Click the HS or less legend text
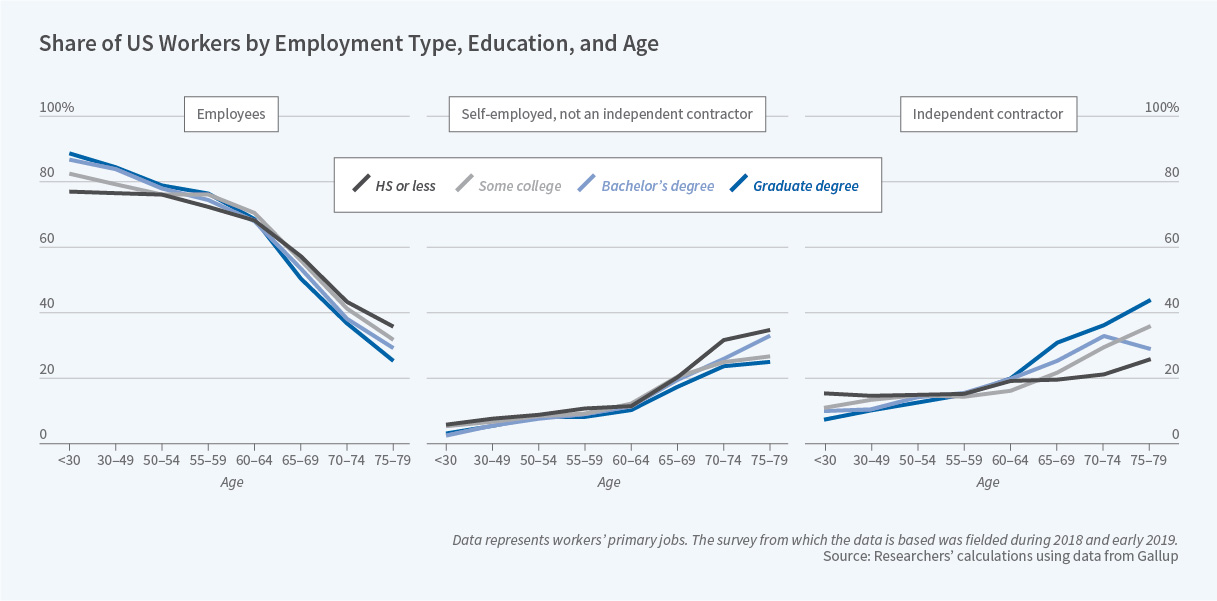Viewport: 1217px width, 601px height. pyautogui.click(x=410, y=186)
